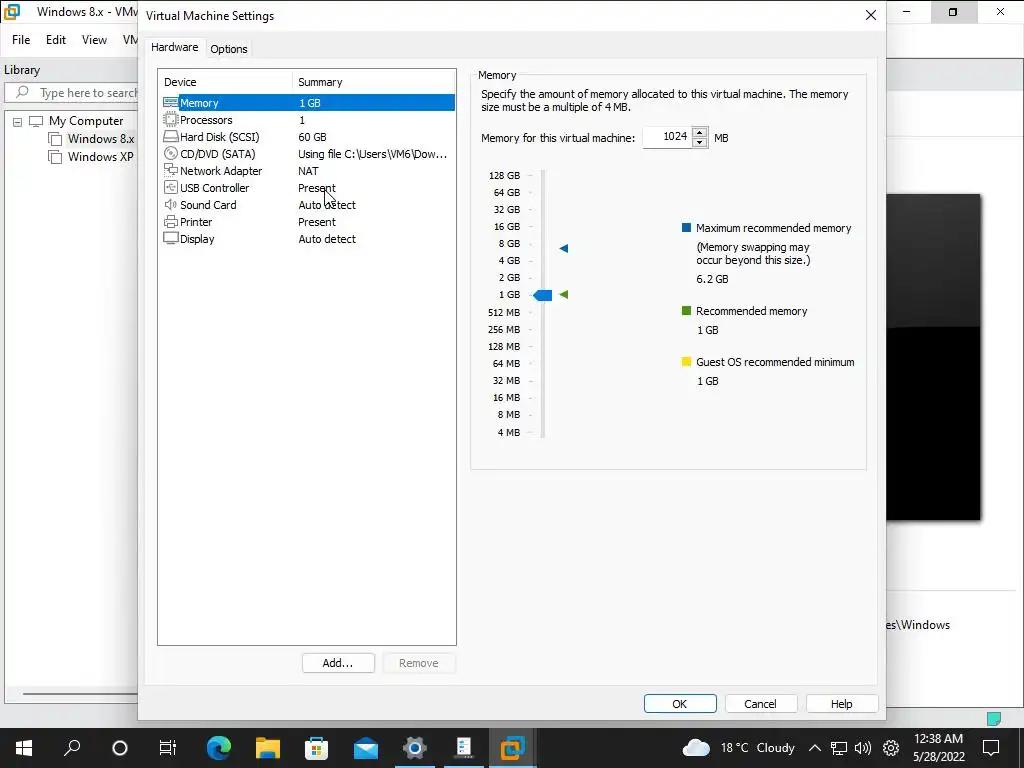Image resolution: width=1024 pixels, height=768 pixels.
Task: Open the Settings gear app in the taskbar
Action: [415, 748]
